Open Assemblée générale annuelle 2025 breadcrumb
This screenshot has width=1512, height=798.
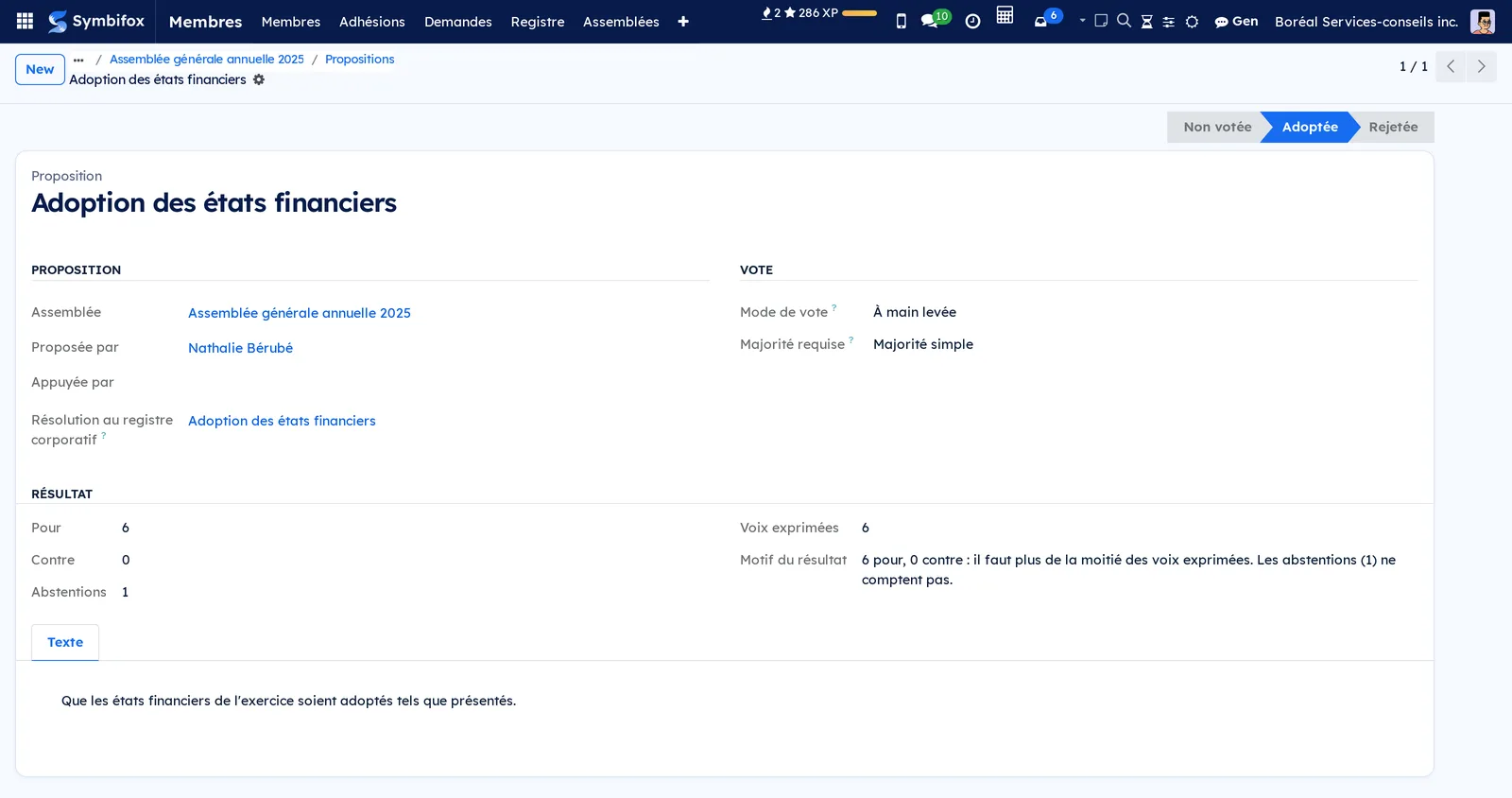point(207,59)
